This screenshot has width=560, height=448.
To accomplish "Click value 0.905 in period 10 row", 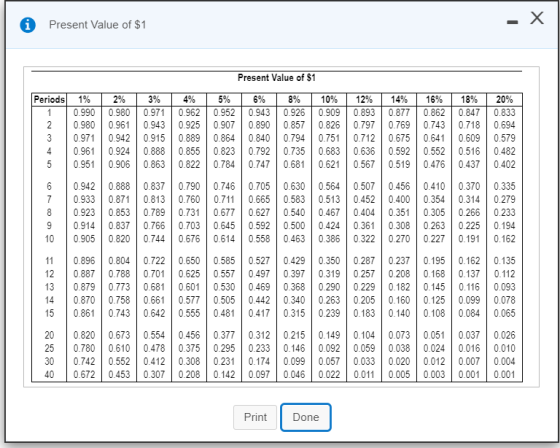I will click(84, 239).
